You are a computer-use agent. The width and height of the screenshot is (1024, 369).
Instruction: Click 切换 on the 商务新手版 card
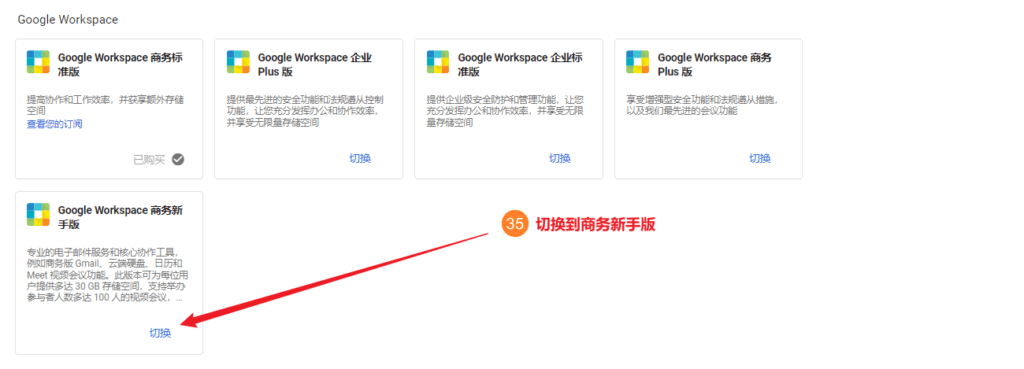click(x=160, y=333)
